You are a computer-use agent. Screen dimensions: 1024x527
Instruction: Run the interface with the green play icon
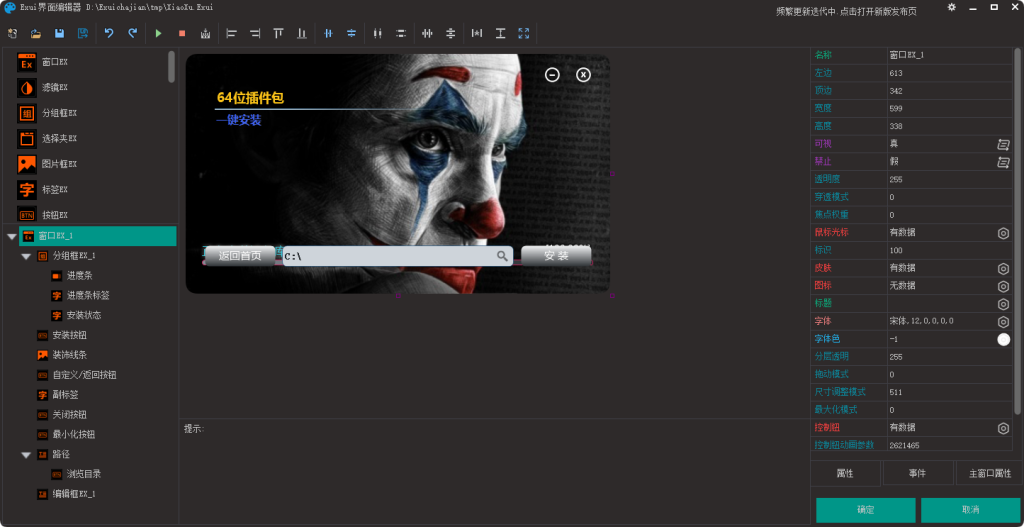pyautogui.click(x=158, y=33)
